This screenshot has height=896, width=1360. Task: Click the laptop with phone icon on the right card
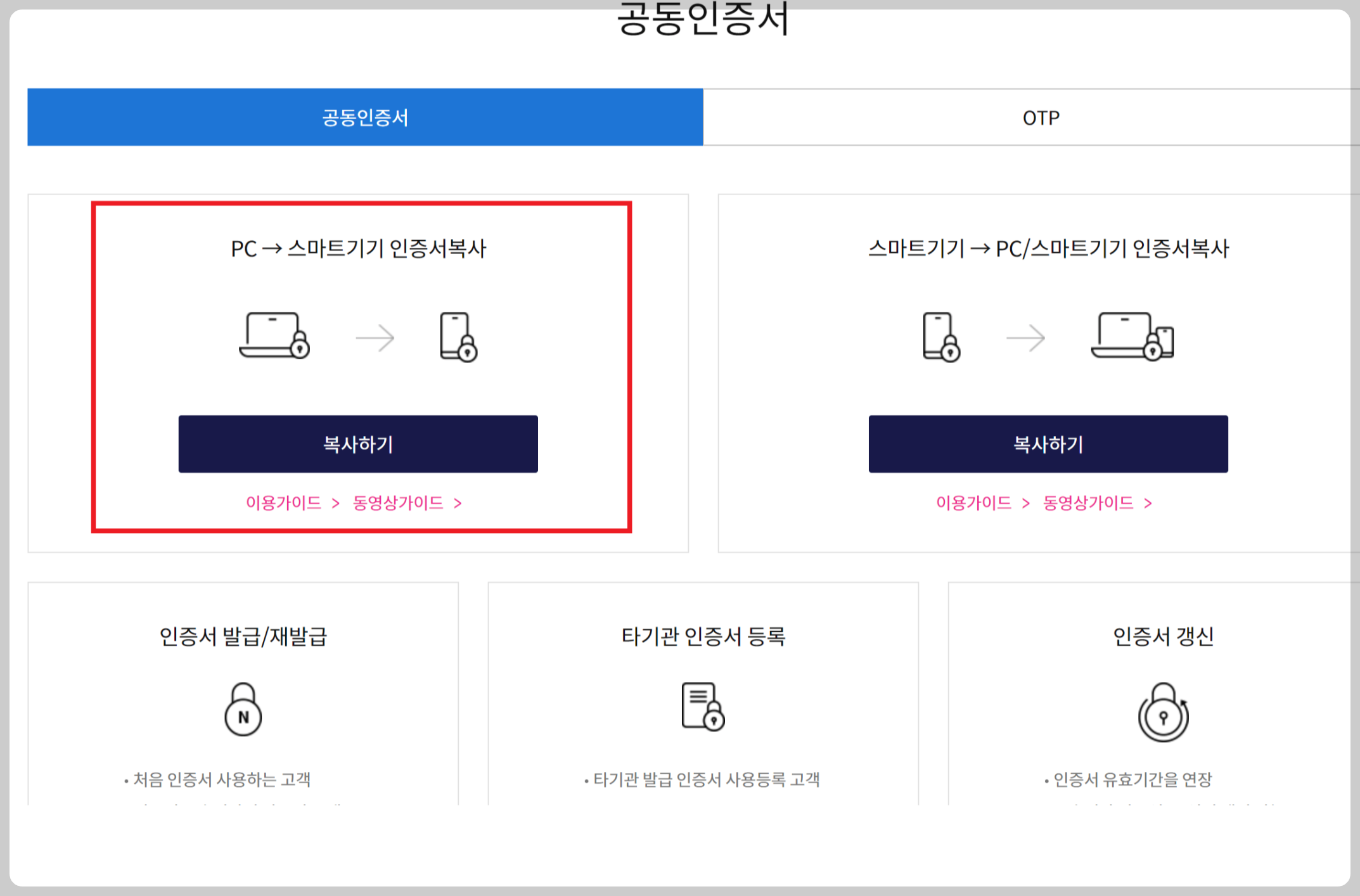pyautogui.click(x=1134, y=336)
